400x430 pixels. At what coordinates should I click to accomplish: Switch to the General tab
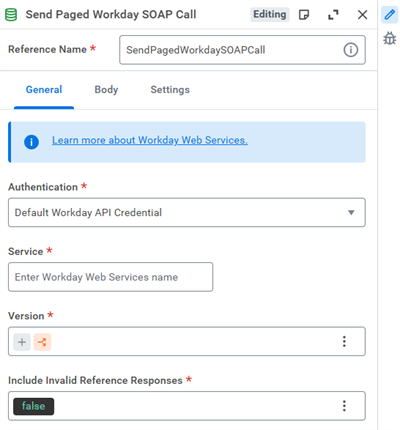tap(44, 90)
